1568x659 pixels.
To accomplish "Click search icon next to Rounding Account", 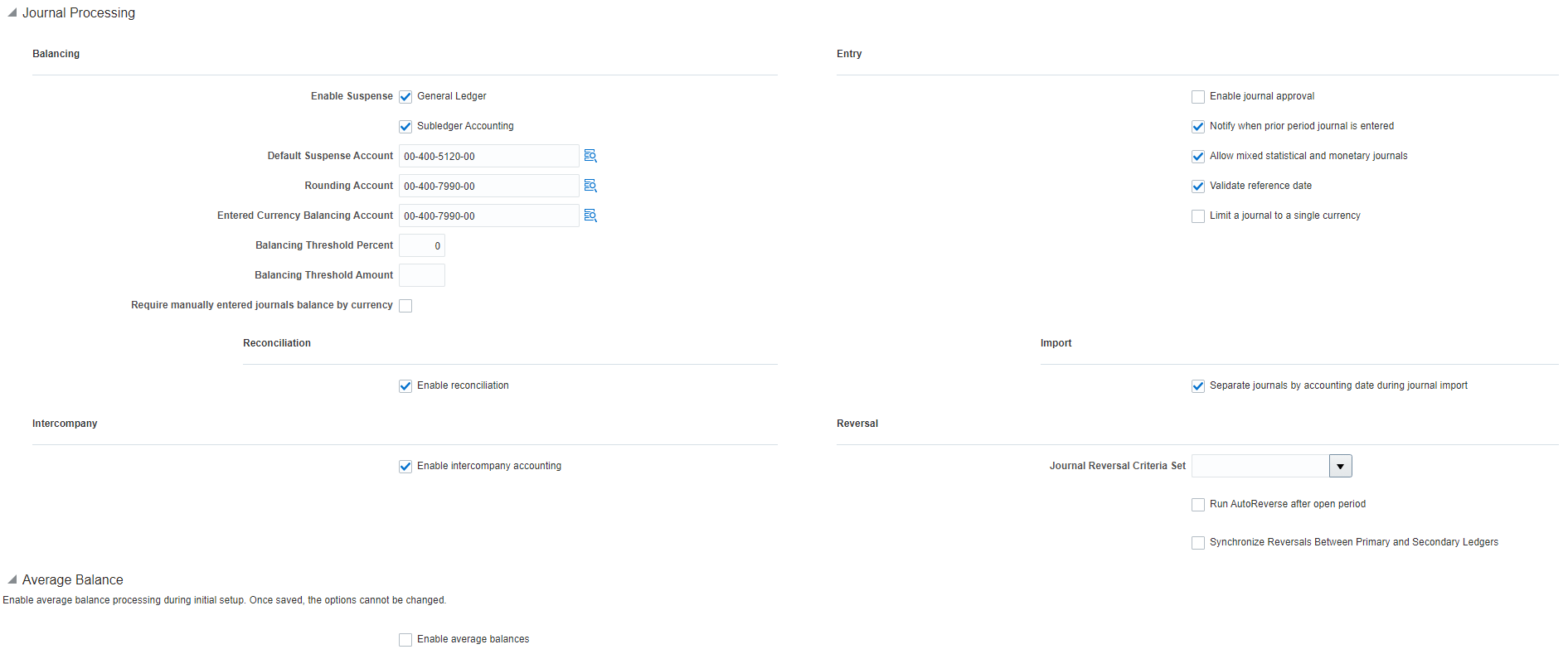I will (590, 186).
